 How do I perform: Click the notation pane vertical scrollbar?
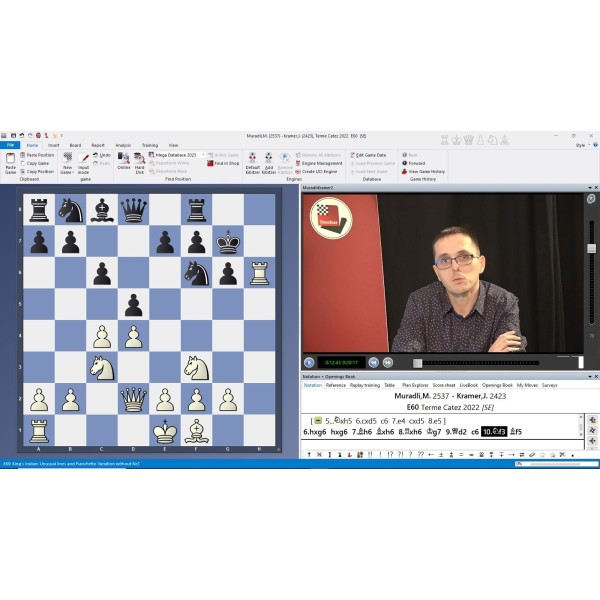[581, 426]
